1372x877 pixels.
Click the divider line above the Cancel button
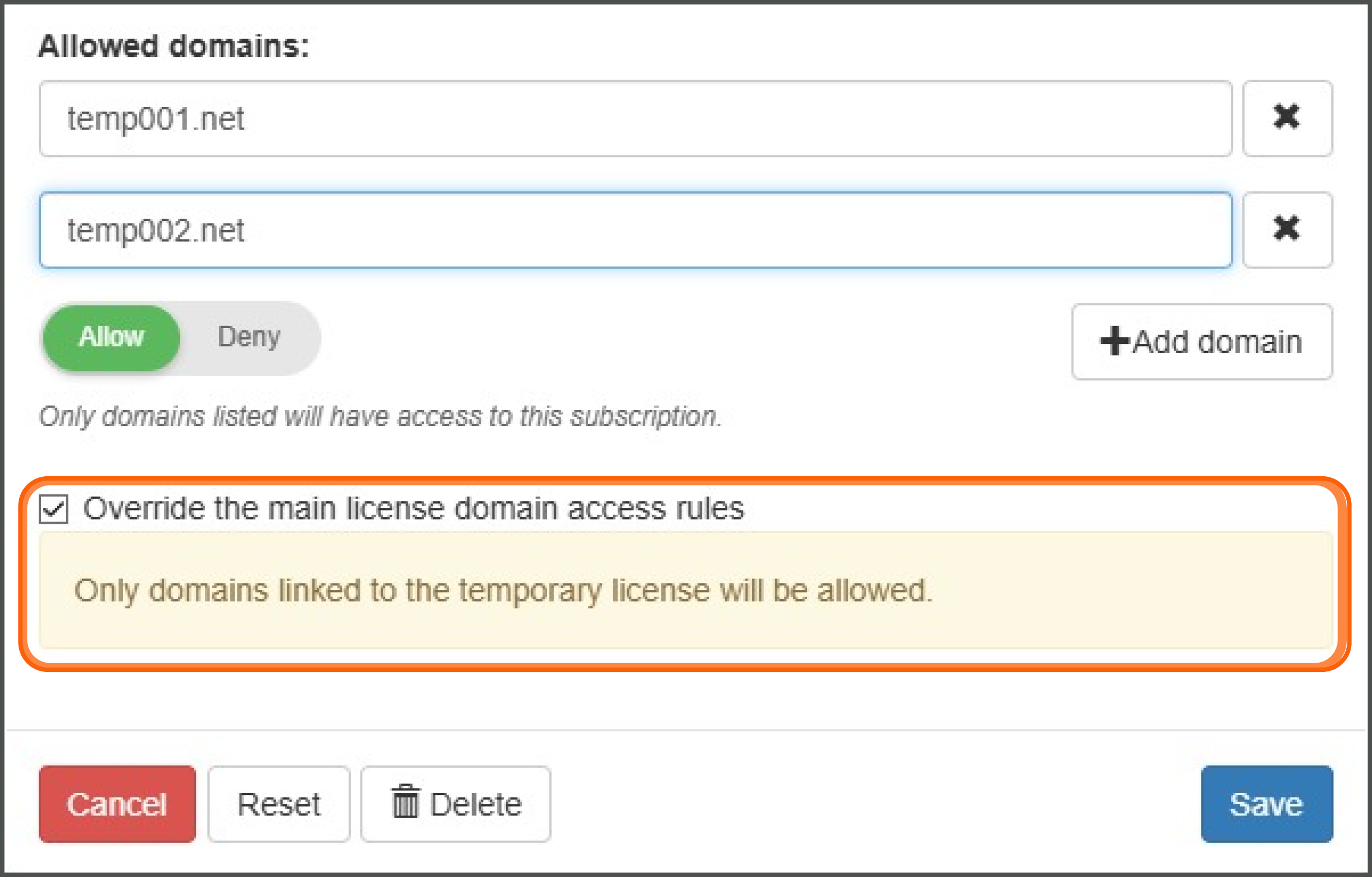tap(686, 730)
